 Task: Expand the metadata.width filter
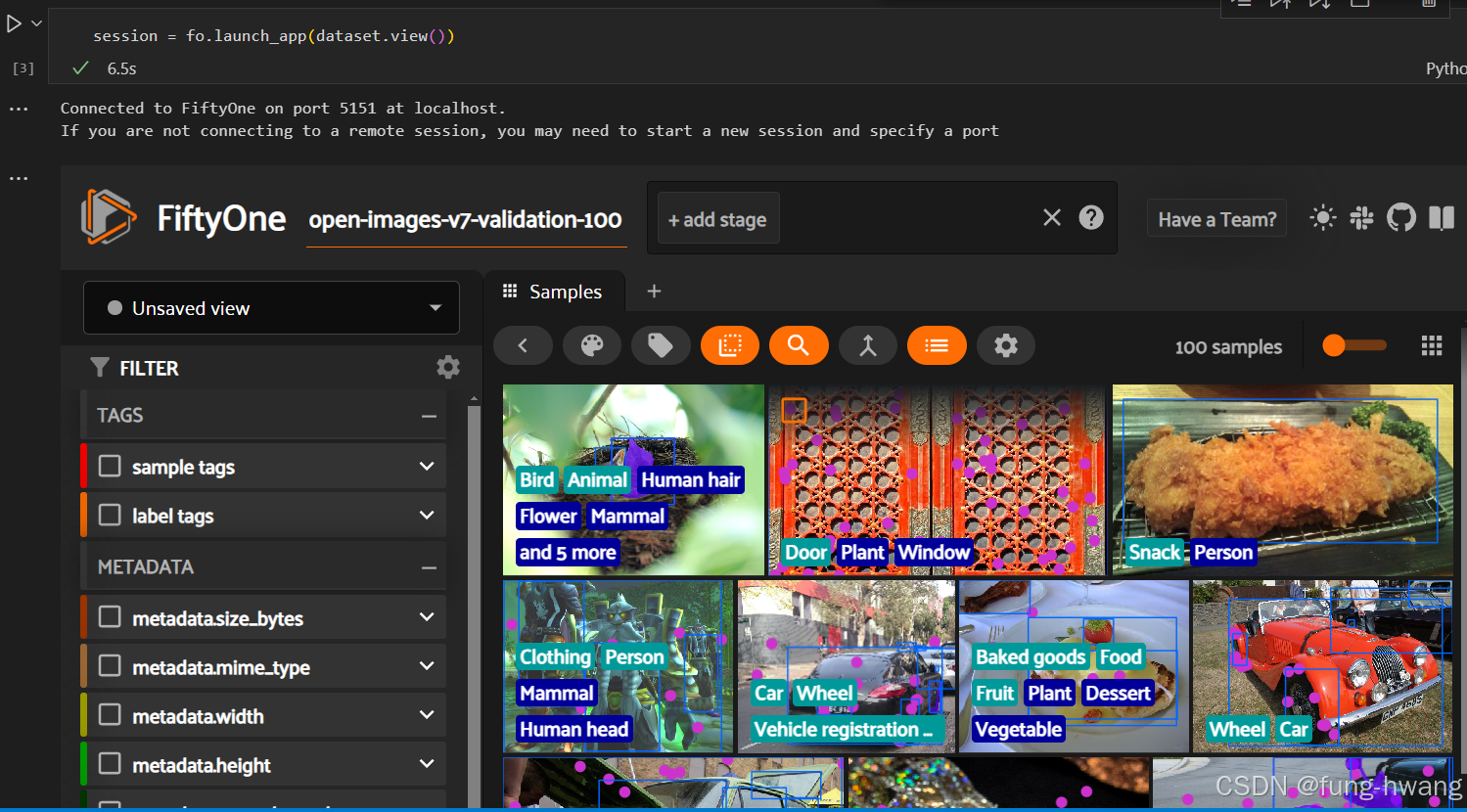point(427,714)
